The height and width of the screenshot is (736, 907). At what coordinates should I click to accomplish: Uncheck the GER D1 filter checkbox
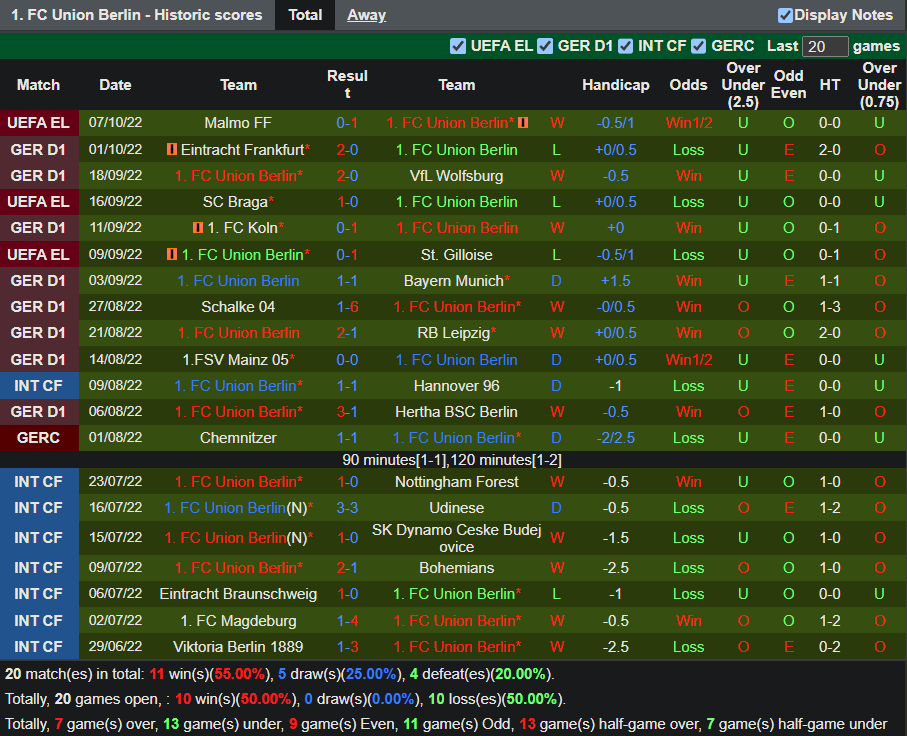click(545, 46)
